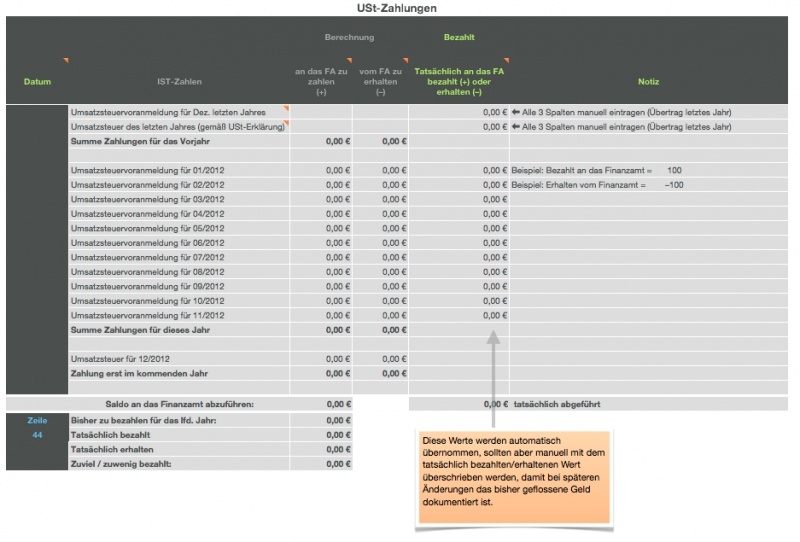Select 'an das FA zu zahlen (+)' header
The height and width of the screenshot is (542, 800).
click(321, 82)
